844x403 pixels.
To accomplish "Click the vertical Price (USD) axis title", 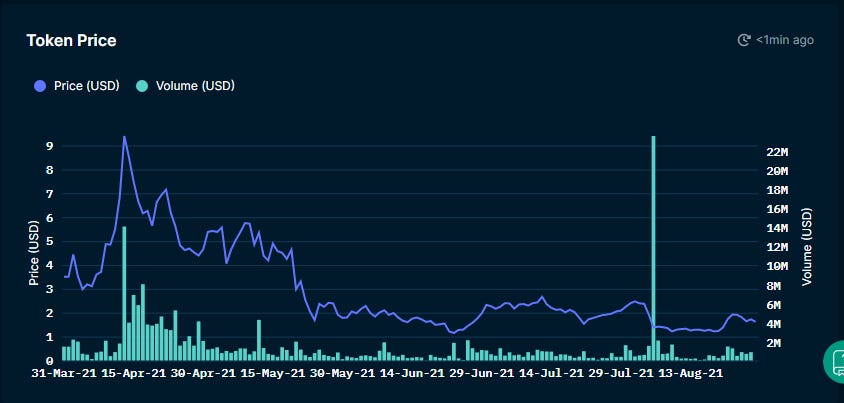I will click(34, 253).
